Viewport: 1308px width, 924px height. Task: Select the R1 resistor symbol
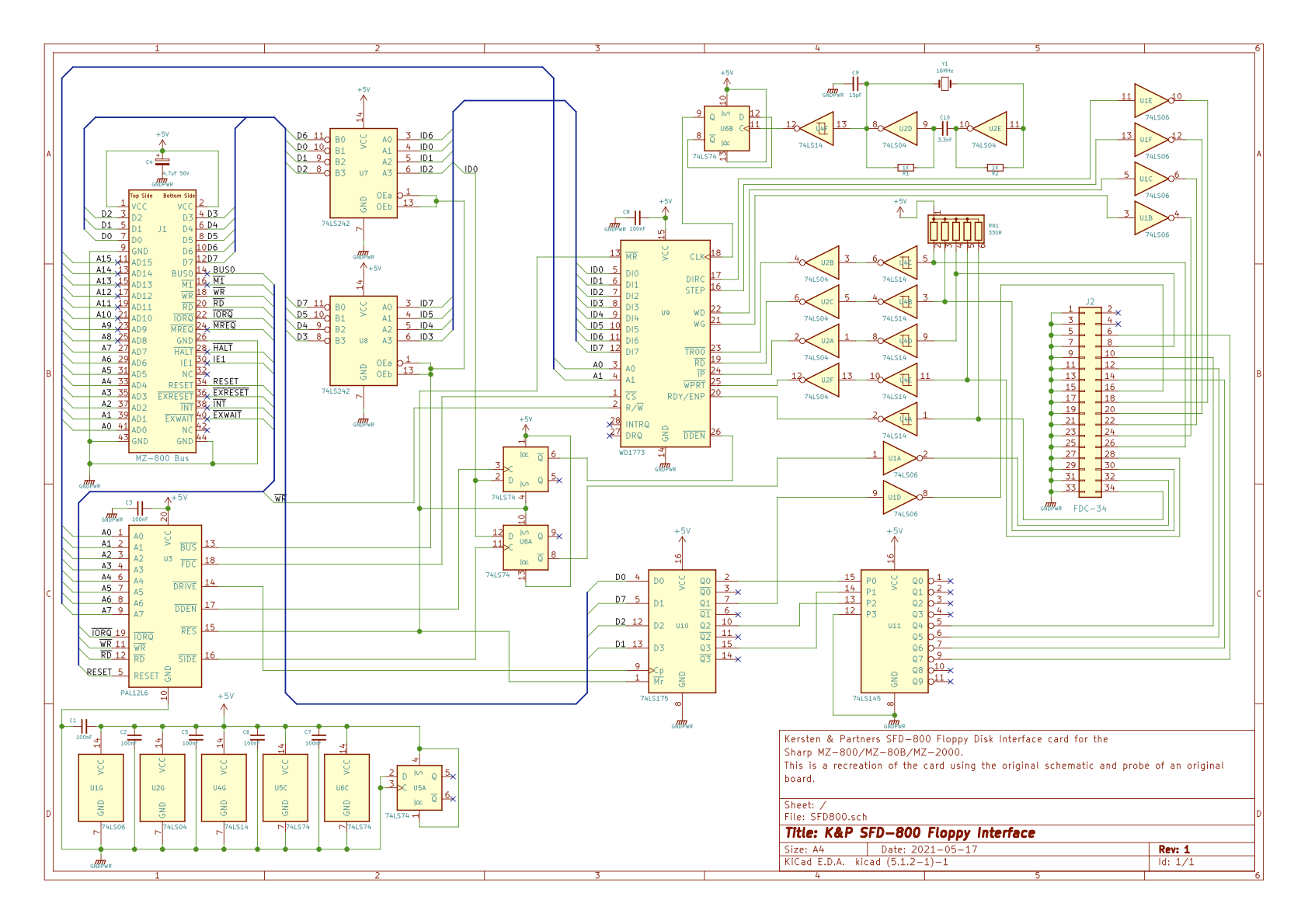click(x=905, y=167)
